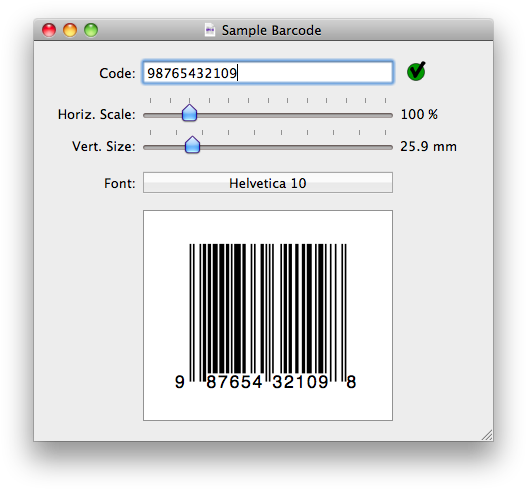Click barcode digits 87654

[234, 382]
